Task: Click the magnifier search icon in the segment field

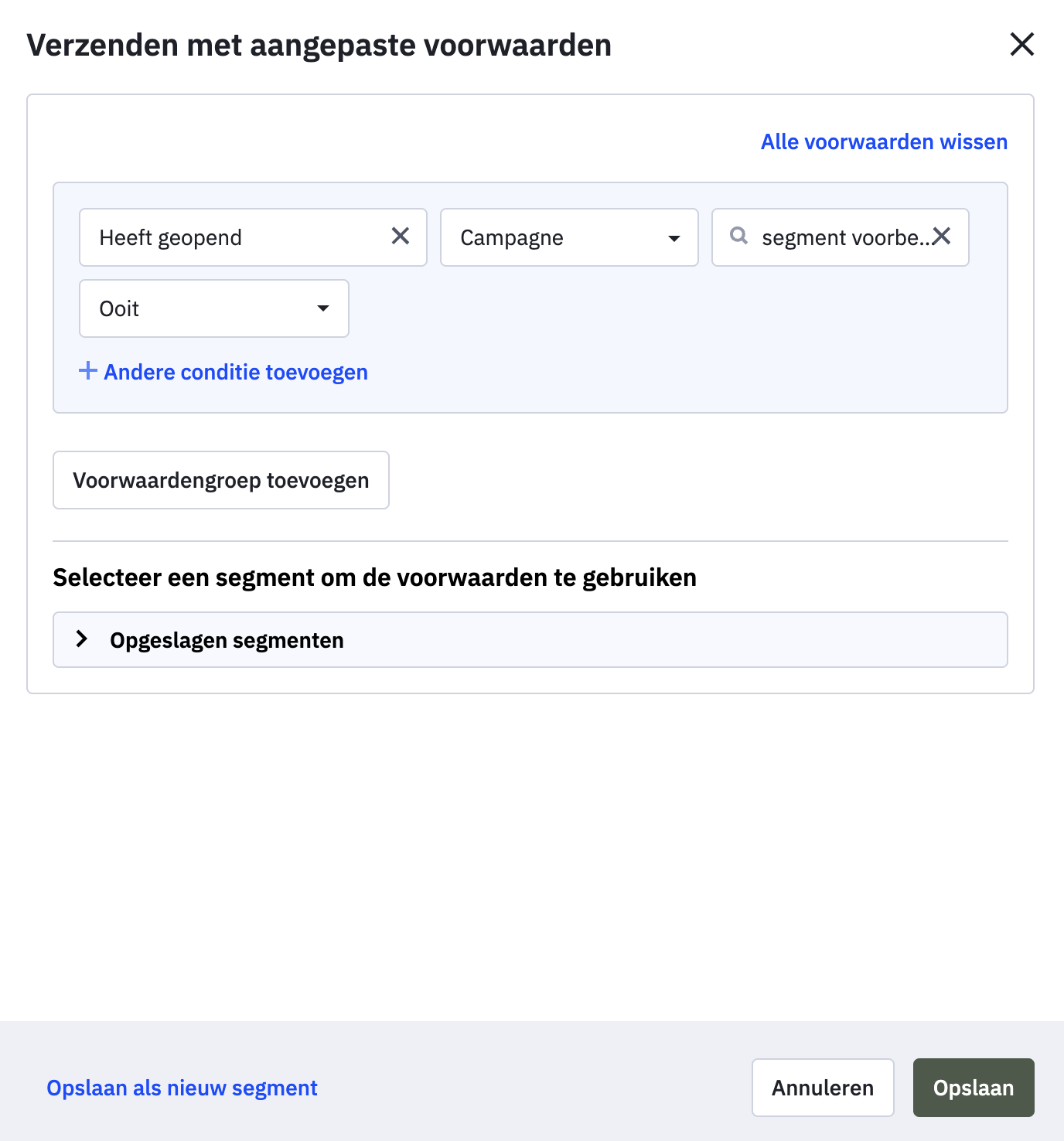Action: [x=739, y=237]
